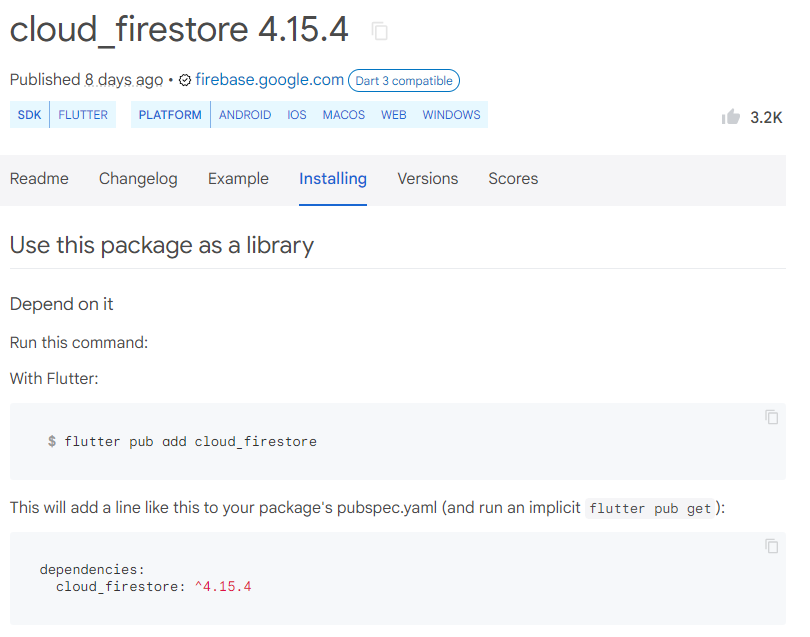Filter by ANDROID platform tag
810x637 pixels.
coord(245,115)
